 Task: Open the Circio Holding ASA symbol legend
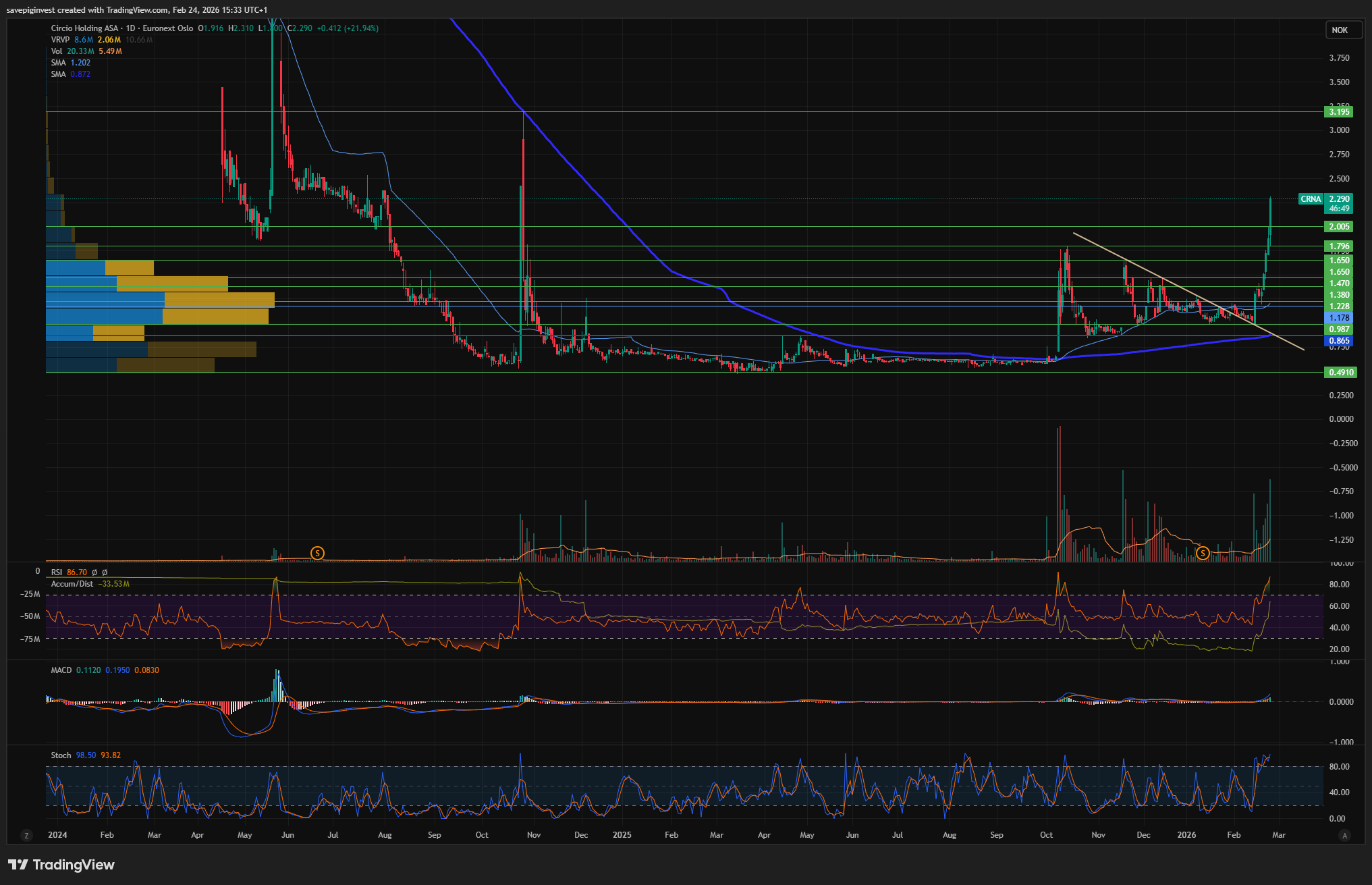click(x=84, y=28)
